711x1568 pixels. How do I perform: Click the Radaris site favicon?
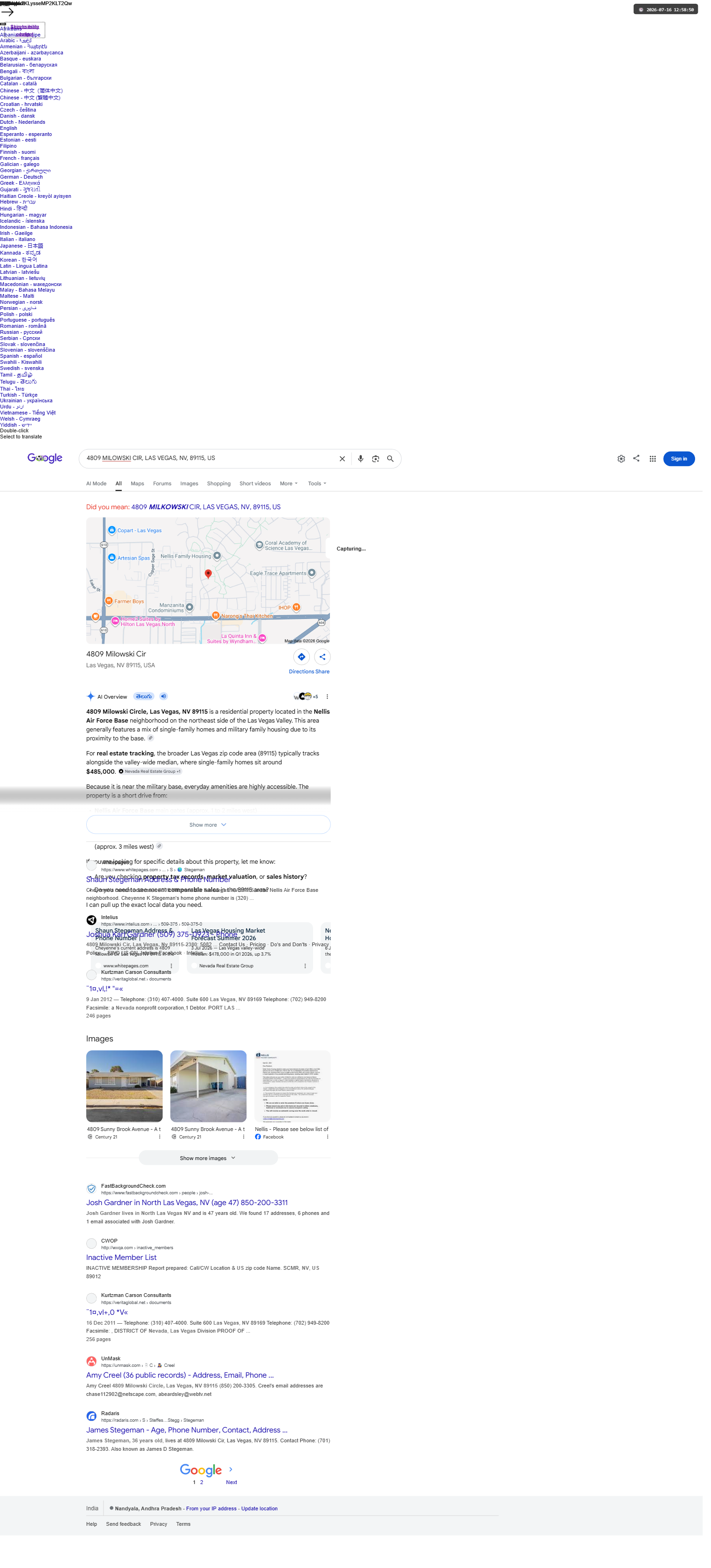92,1433
